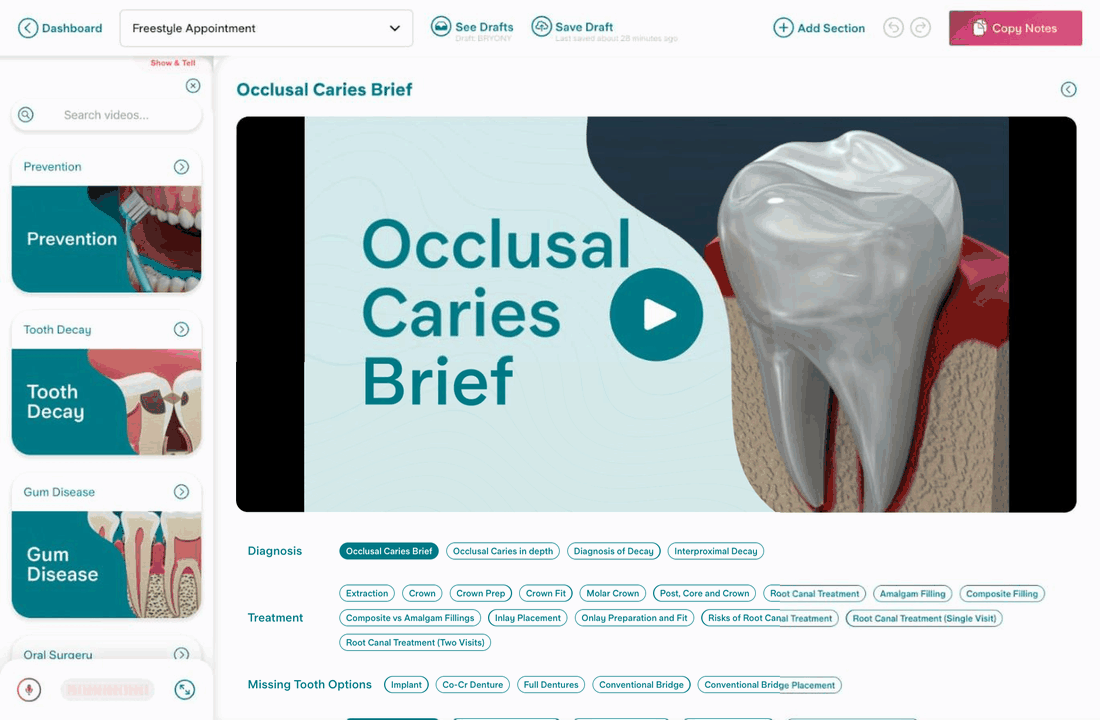Start microphone recording
Viewport: 1100px width, 720px height.
(x=29, y=690)
